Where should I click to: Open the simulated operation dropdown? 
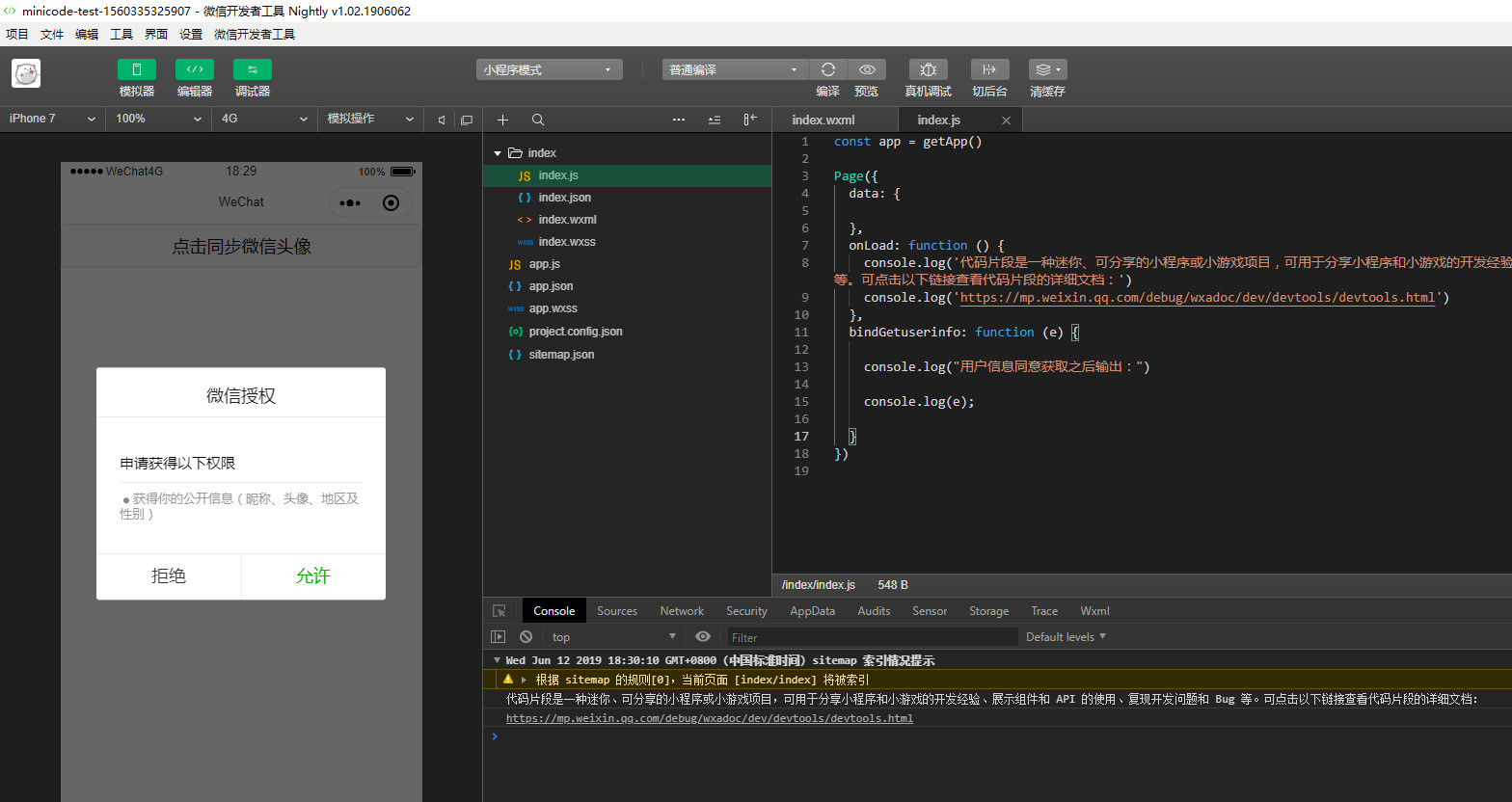370,119
